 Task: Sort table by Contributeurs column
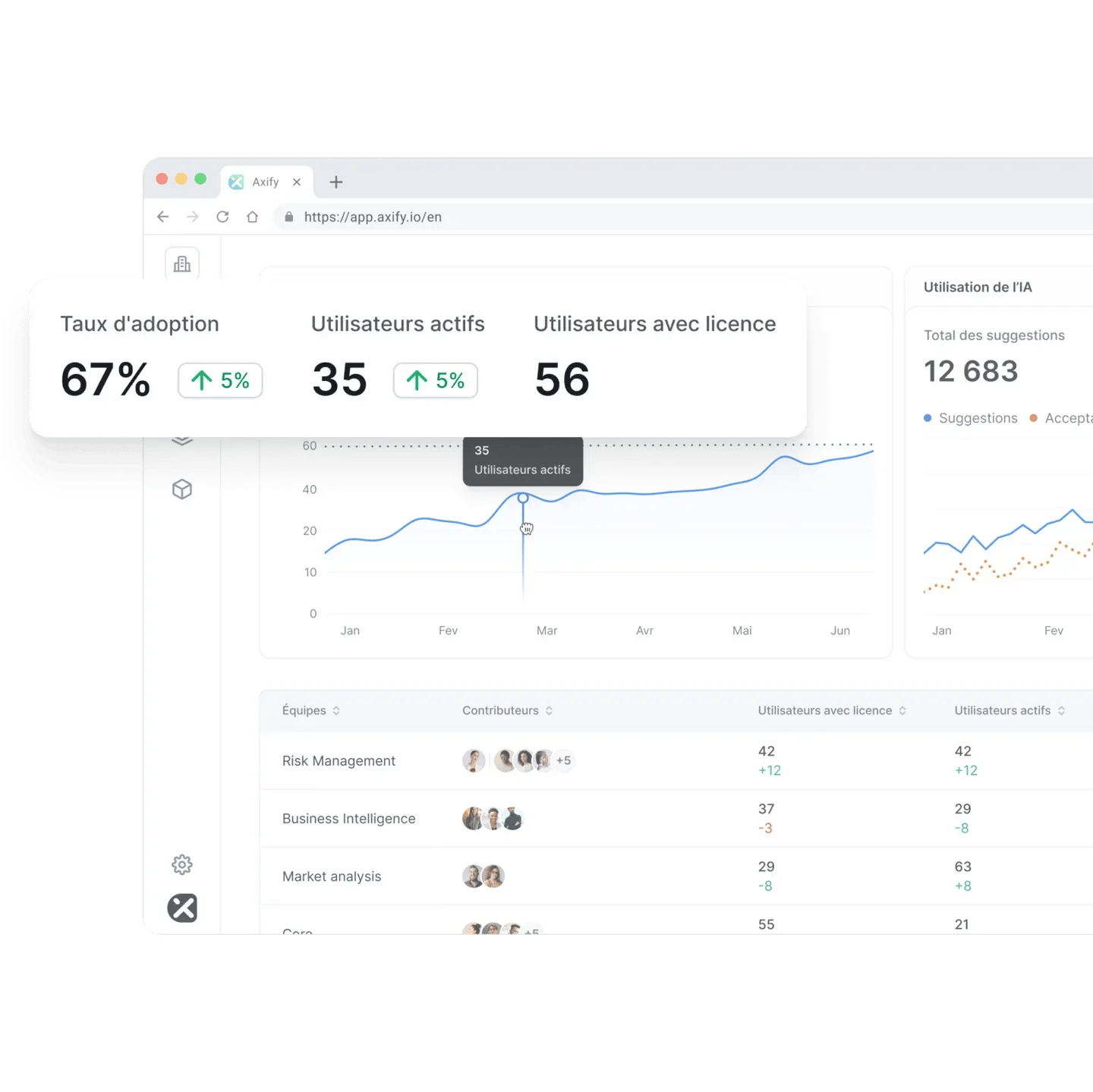[507, 710]
